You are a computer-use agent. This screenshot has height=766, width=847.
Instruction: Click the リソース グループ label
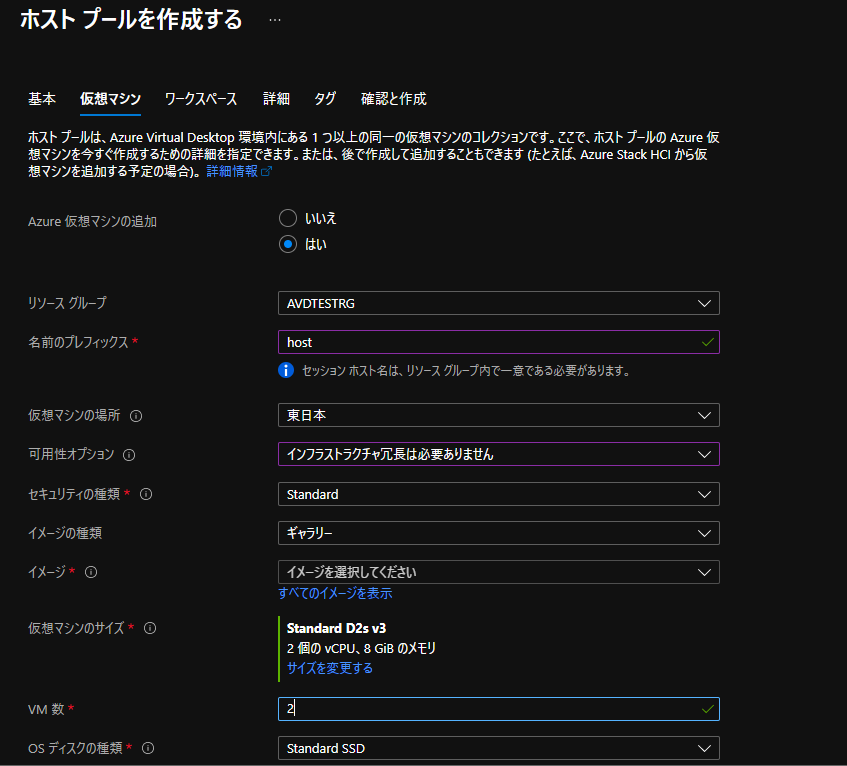tap(68, 303)
